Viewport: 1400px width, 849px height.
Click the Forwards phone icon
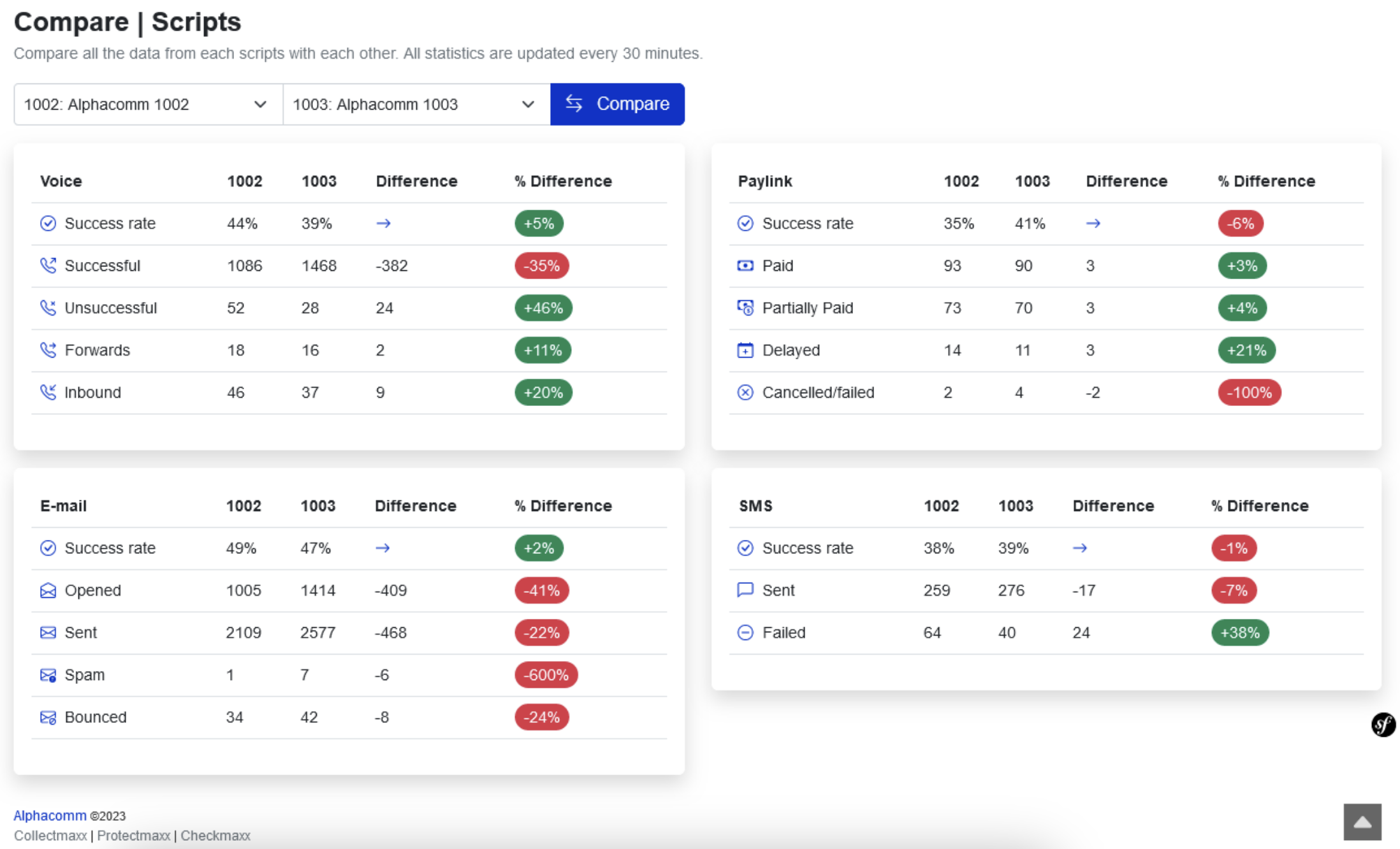[48, 350]
